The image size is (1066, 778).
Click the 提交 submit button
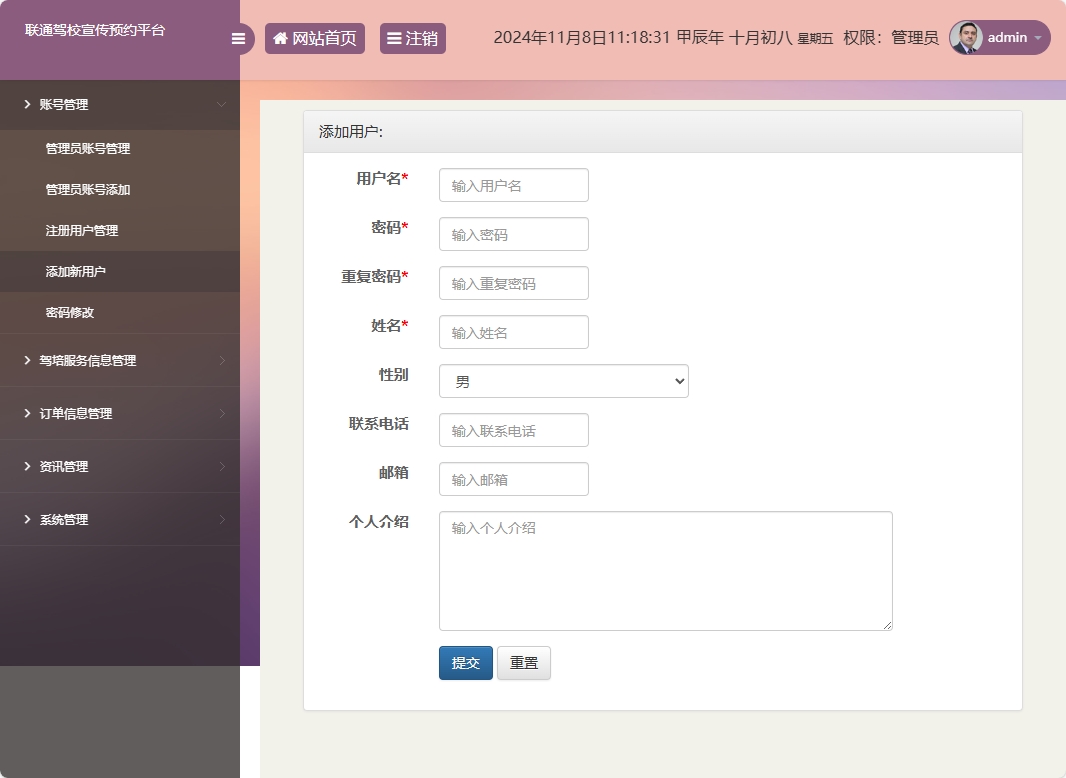pos(465,662)
